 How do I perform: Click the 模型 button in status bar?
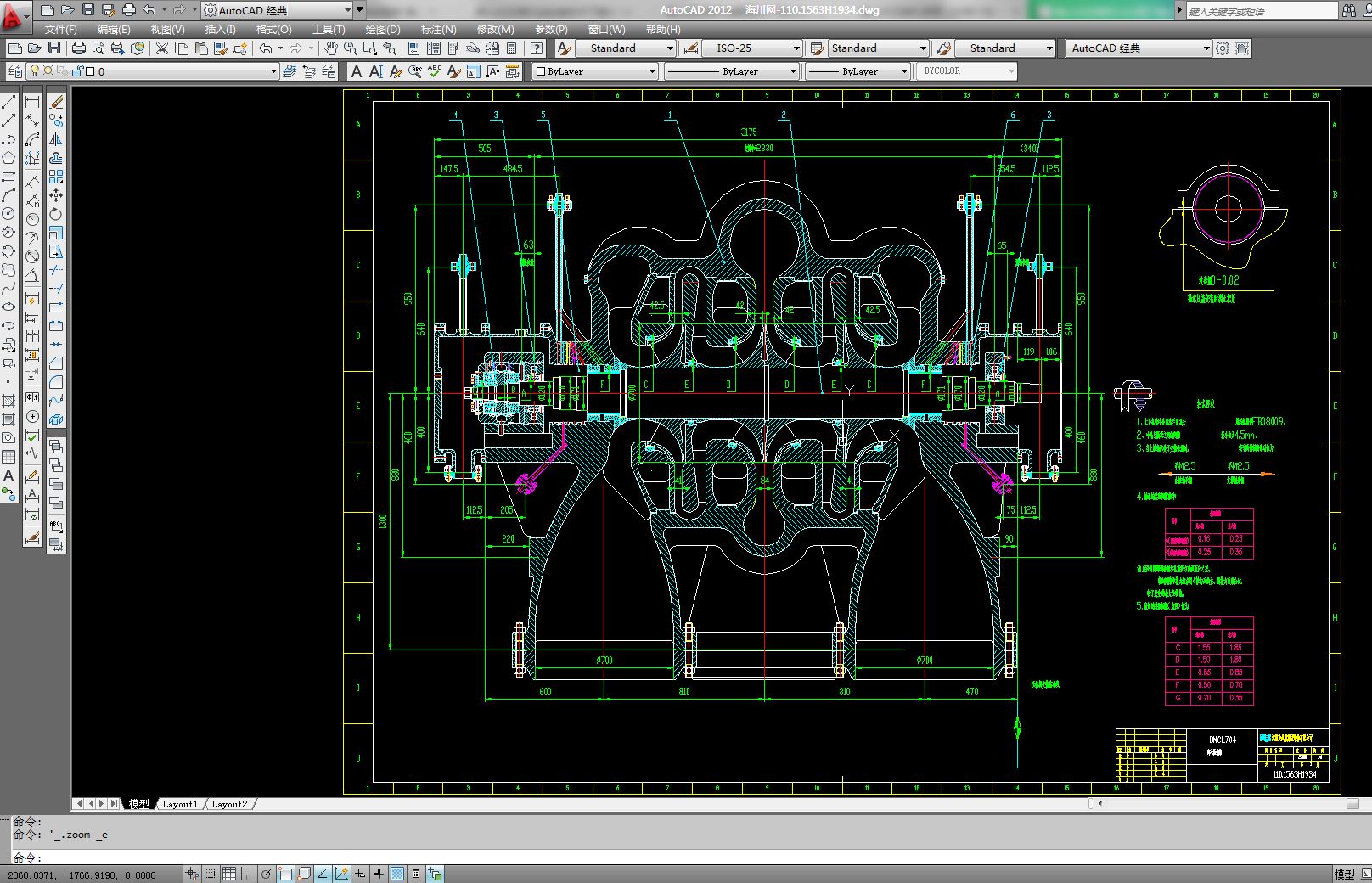(x=1344, y=874)
